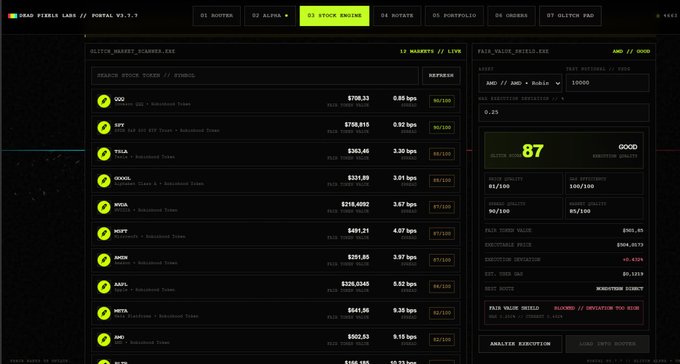The width and height of the screenshot is (680, 364).
Task: Click the Analyze Execution button
Action: [520, 344]
